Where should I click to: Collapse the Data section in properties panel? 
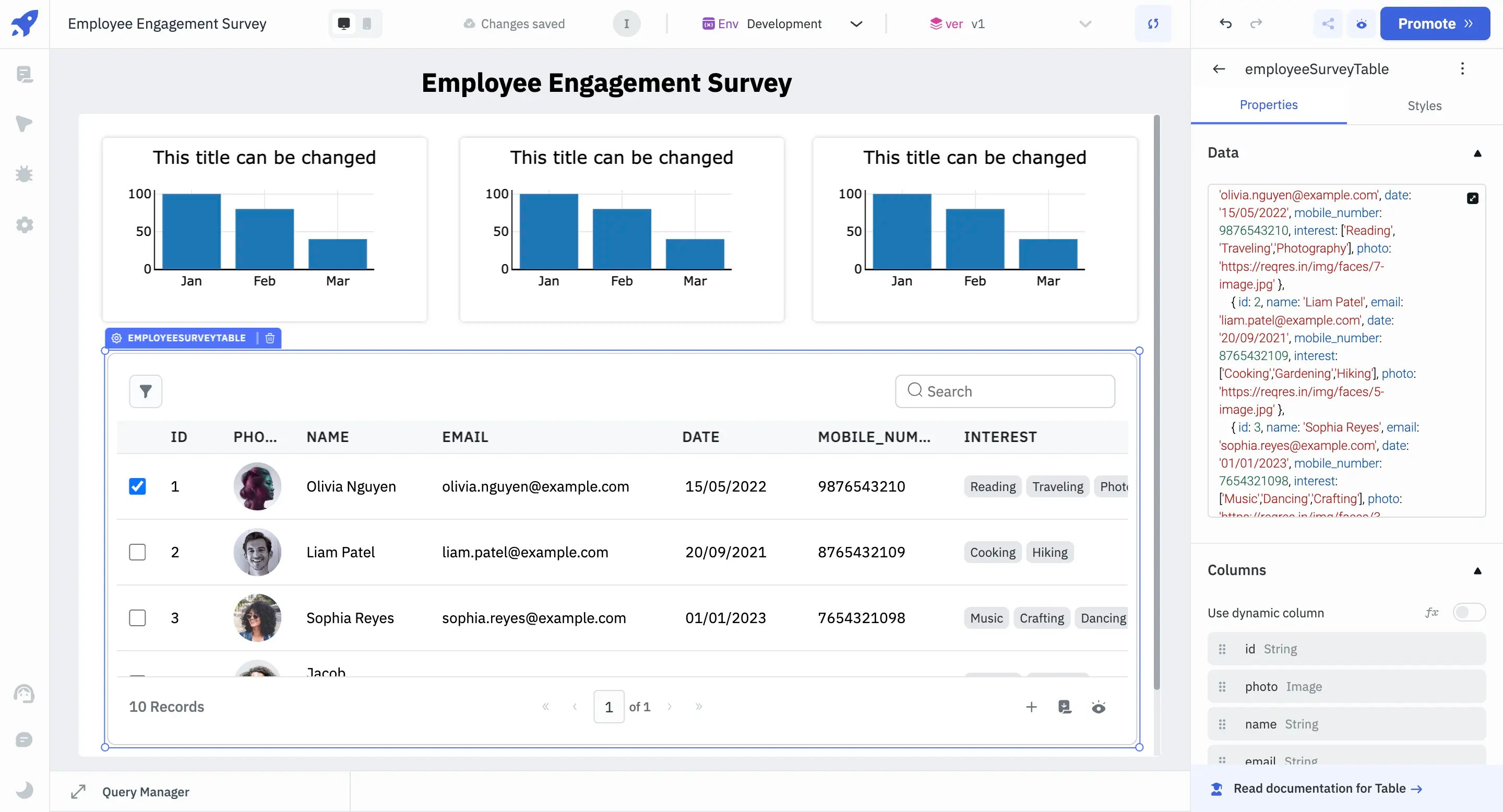click(x=1477, y=153)
